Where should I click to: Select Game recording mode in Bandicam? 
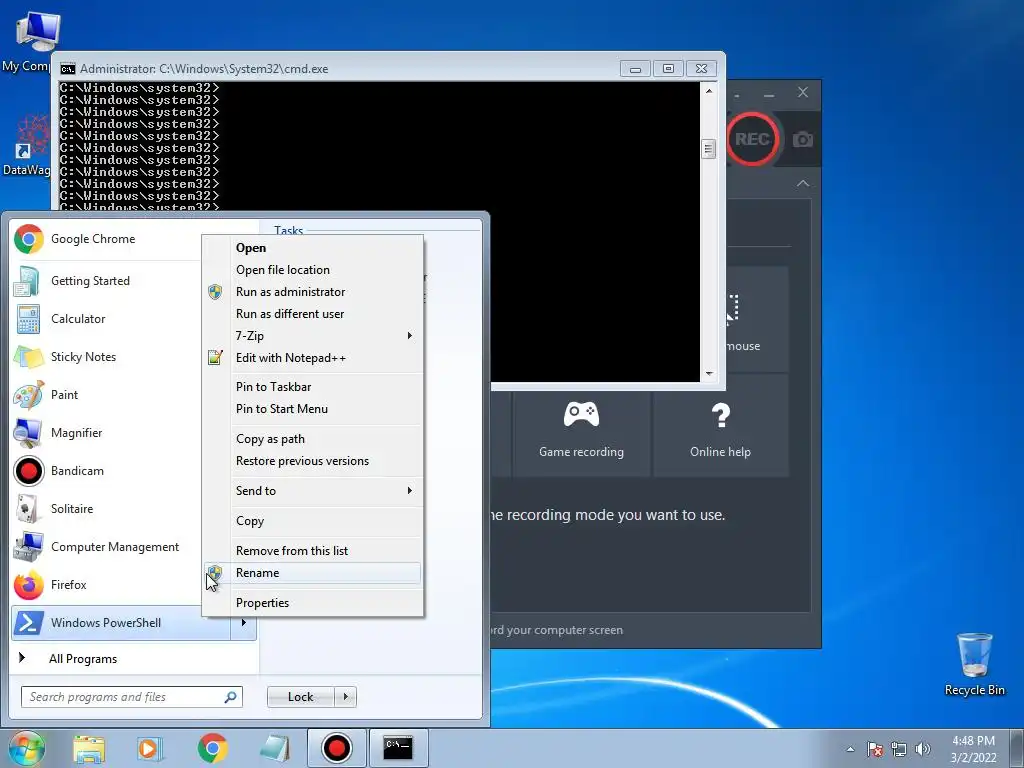(581, 429)
